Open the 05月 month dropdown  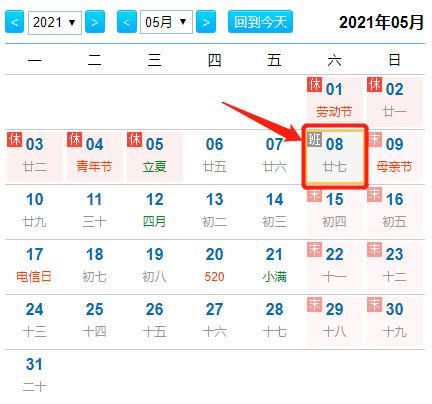click(166, 22)
